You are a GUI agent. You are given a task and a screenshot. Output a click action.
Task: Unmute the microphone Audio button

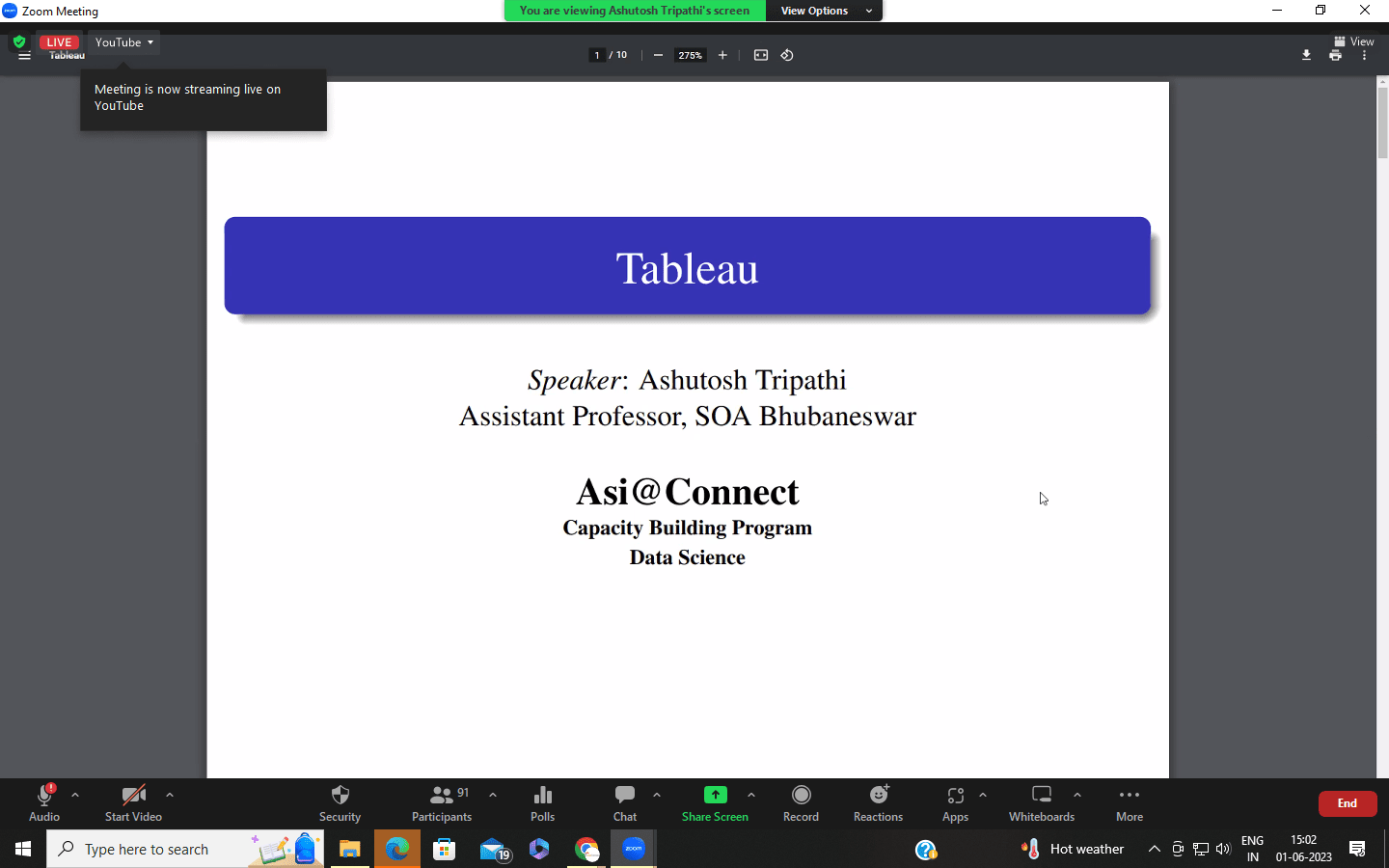[x=44, y=803]
